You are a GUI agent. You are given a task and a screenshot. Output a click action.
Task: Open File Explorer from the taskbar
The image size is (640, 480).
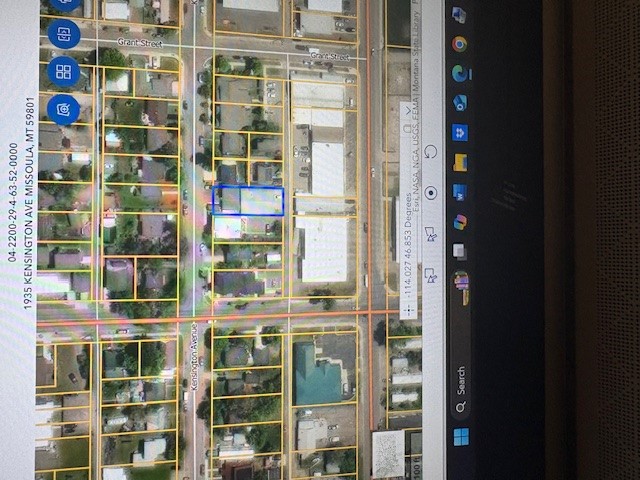click(x=460, y=162)
